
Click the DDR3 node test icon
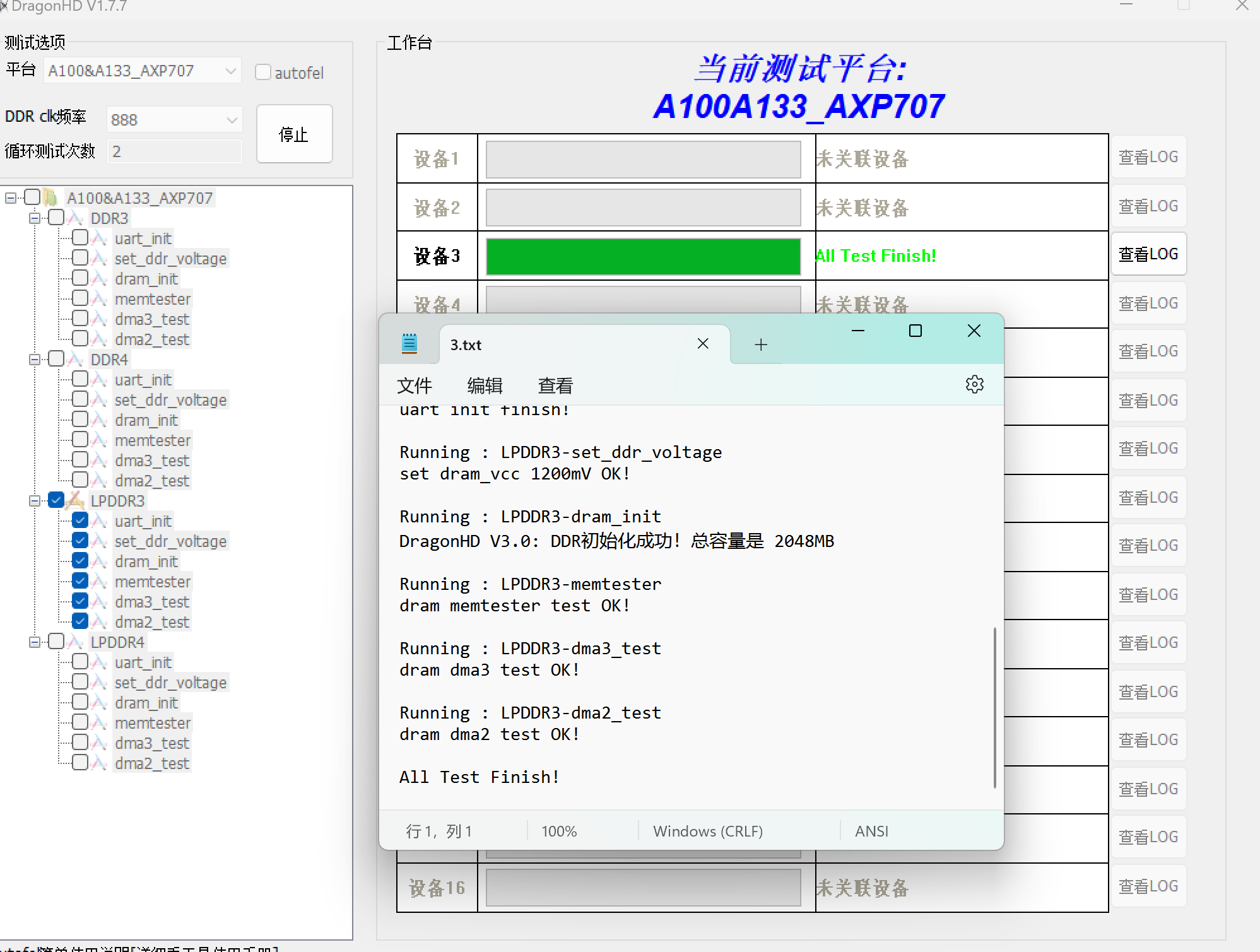(76, 218)
